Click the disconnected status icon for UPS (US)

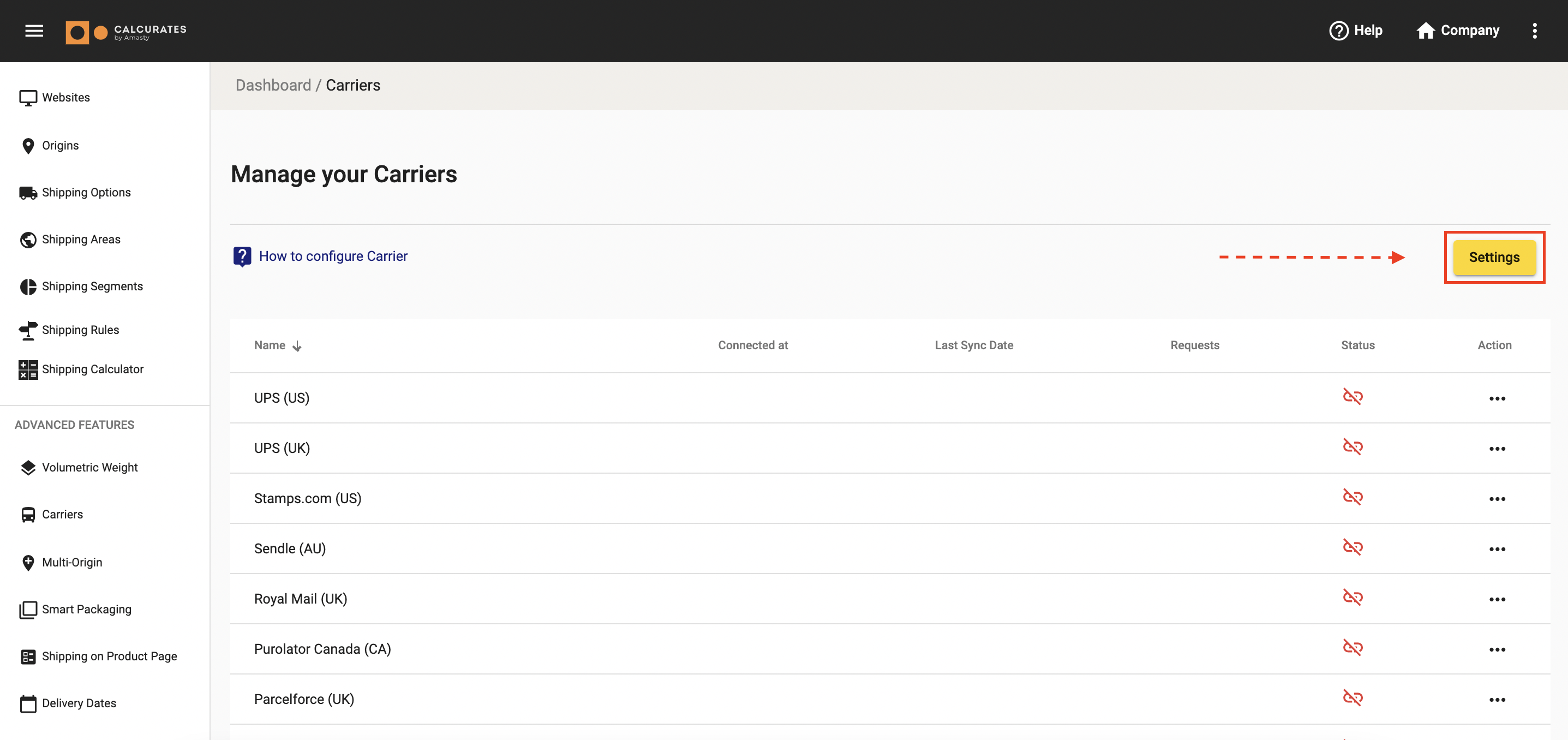1352,397
